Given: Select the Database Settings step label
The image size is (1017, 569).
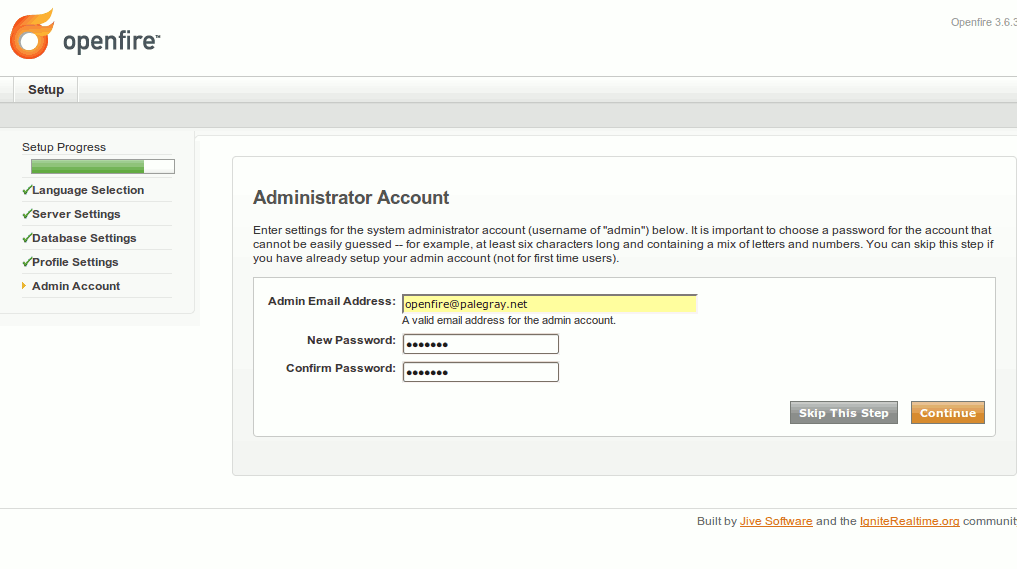Looking at the screenshot, I should coord(84,238).
